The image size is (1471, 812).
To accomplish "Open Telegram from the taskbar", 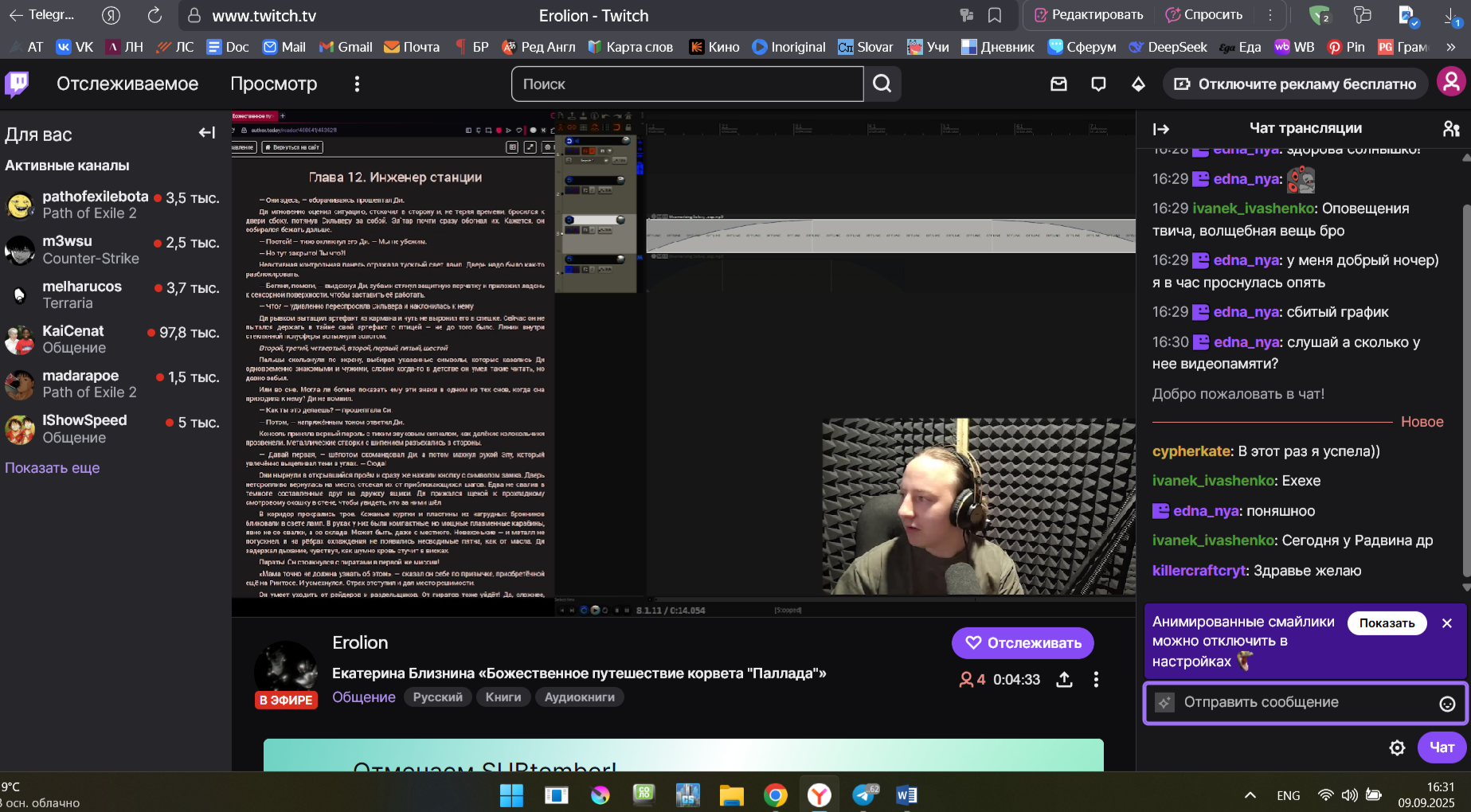I will pos(864,794).
